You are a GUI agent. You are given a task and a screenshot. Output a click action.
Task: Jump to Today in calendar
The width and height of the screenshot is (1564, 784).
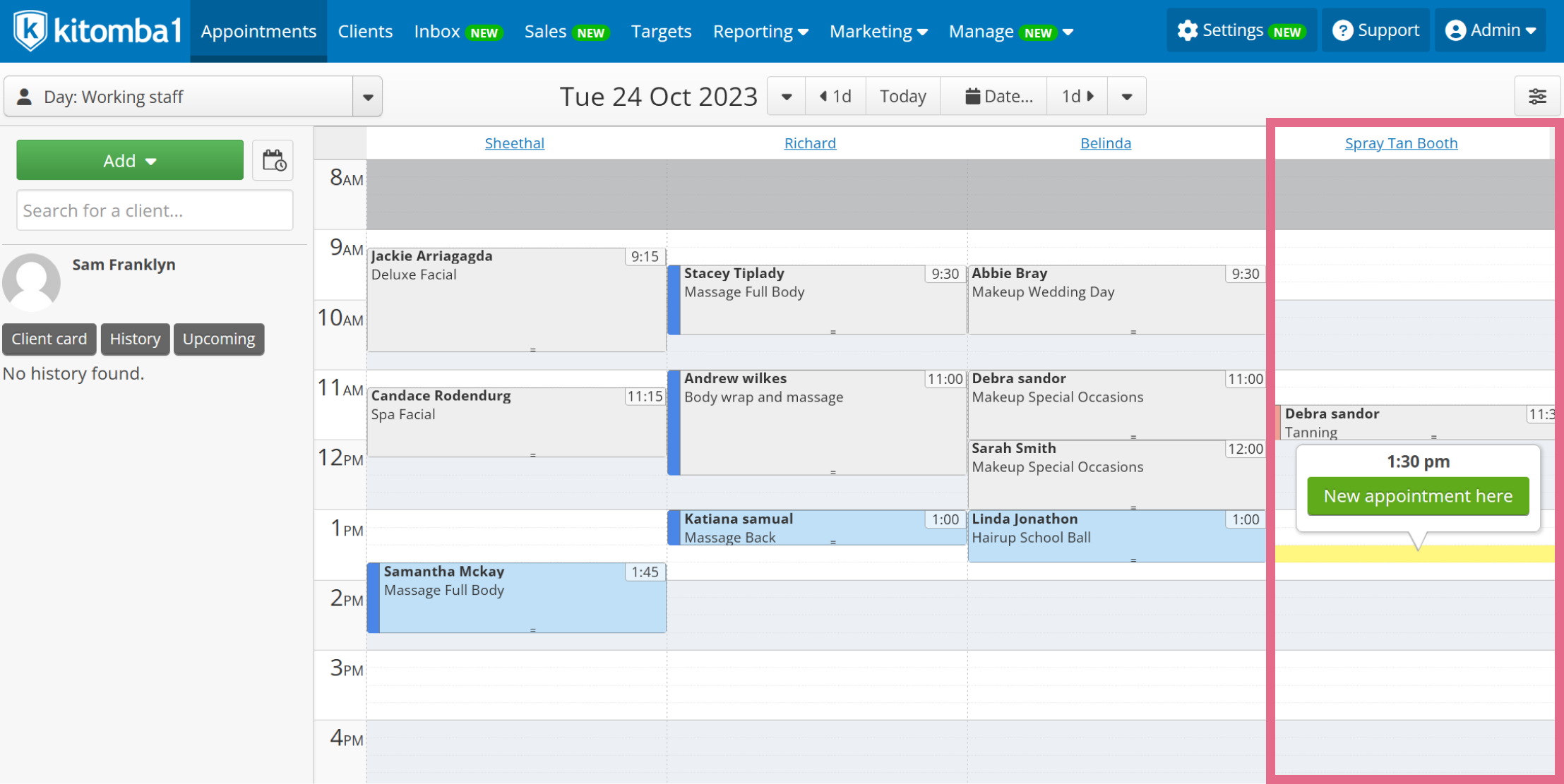(903, 97)
